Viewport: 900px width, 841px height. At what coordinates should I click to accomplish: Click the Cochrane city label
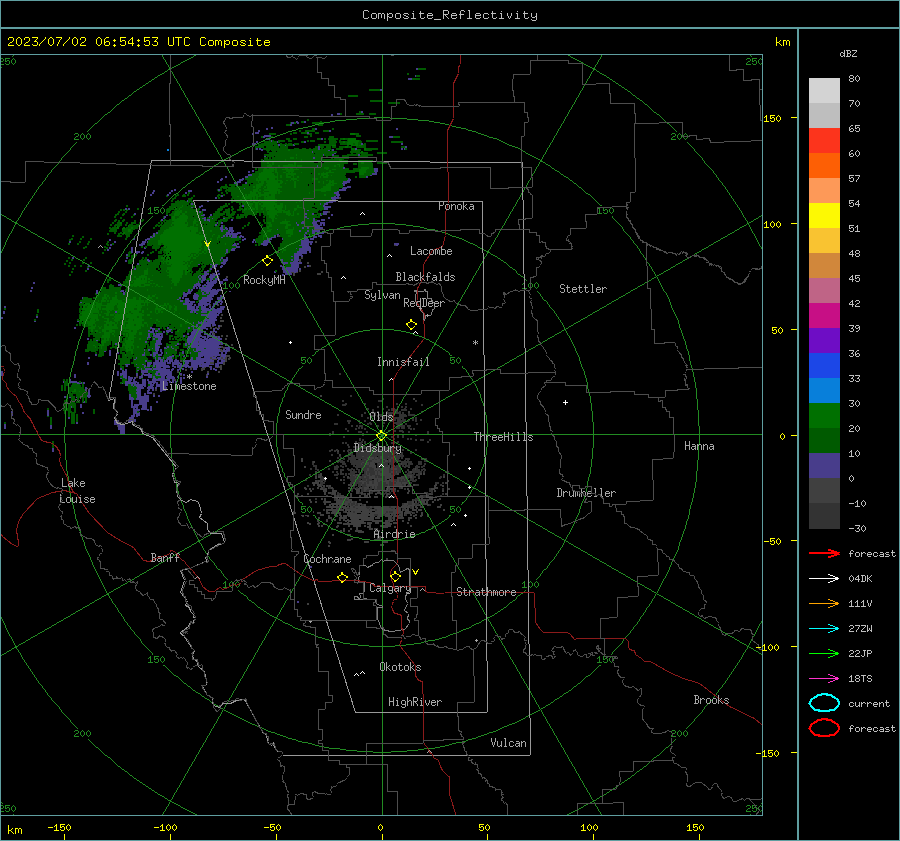[327, 559]
